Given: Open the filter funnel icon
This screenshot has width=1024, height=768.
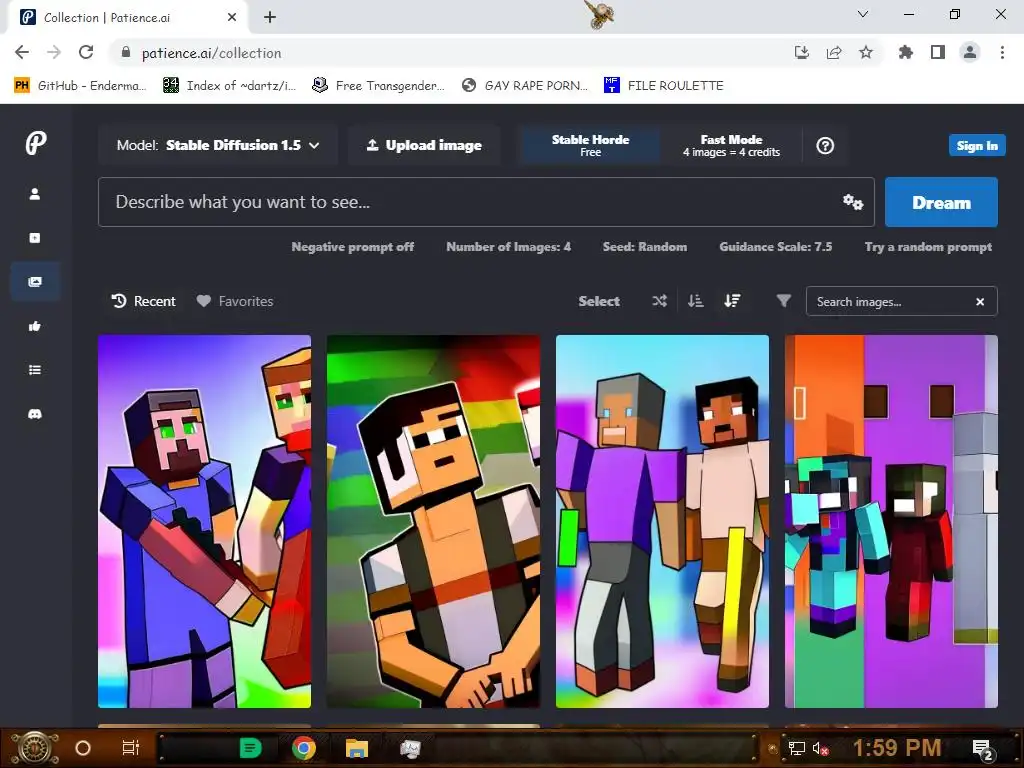Looking at the screenshot, I should pyautogui.click(x=784, y=301).
